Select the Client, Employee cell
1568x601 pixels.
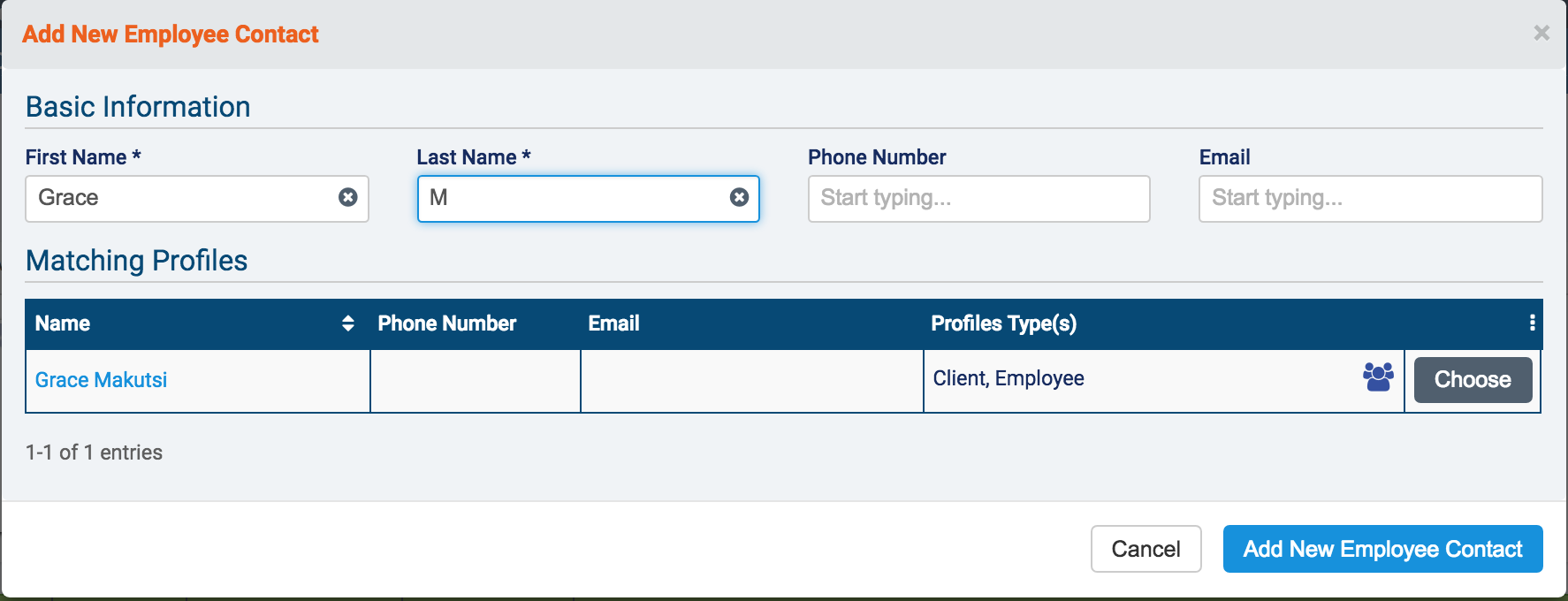coord(1009,378)
